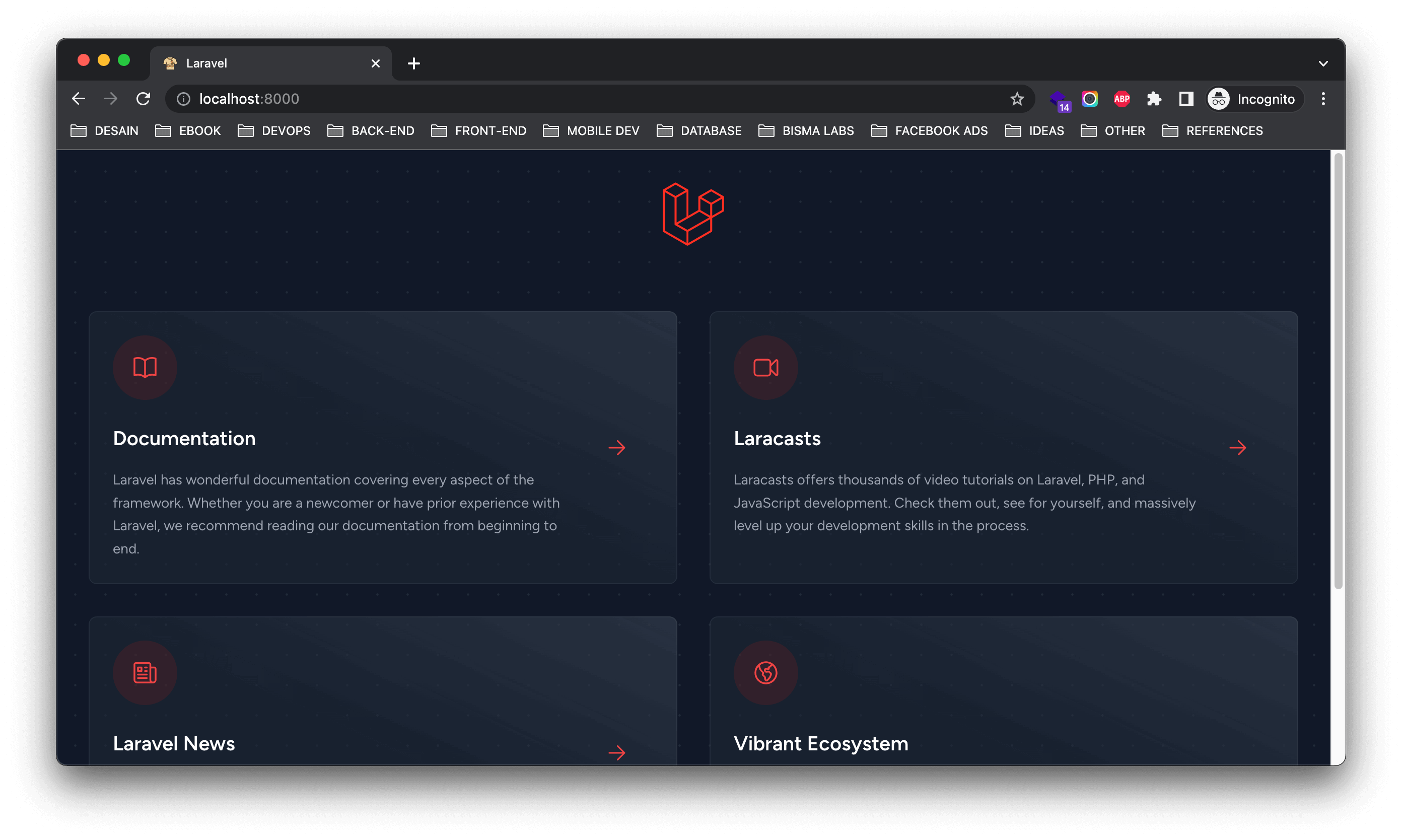Open the MOBILE DEV bookmarks folder

click(x=592, y=131)
